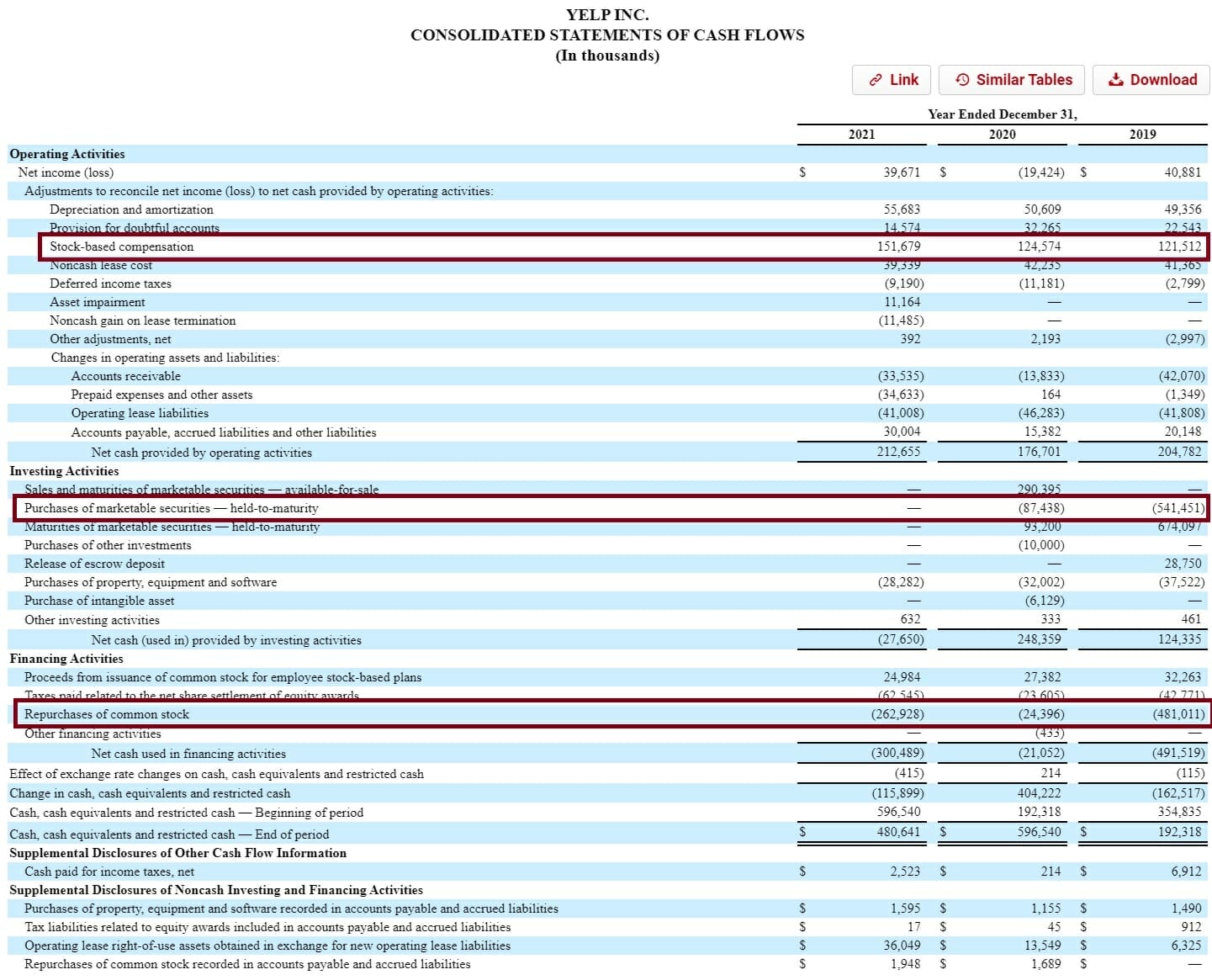Click the Year Ended December 31 header
Image resolution: width=1212 pixels, height=980 pixels.
(1002, 114)
